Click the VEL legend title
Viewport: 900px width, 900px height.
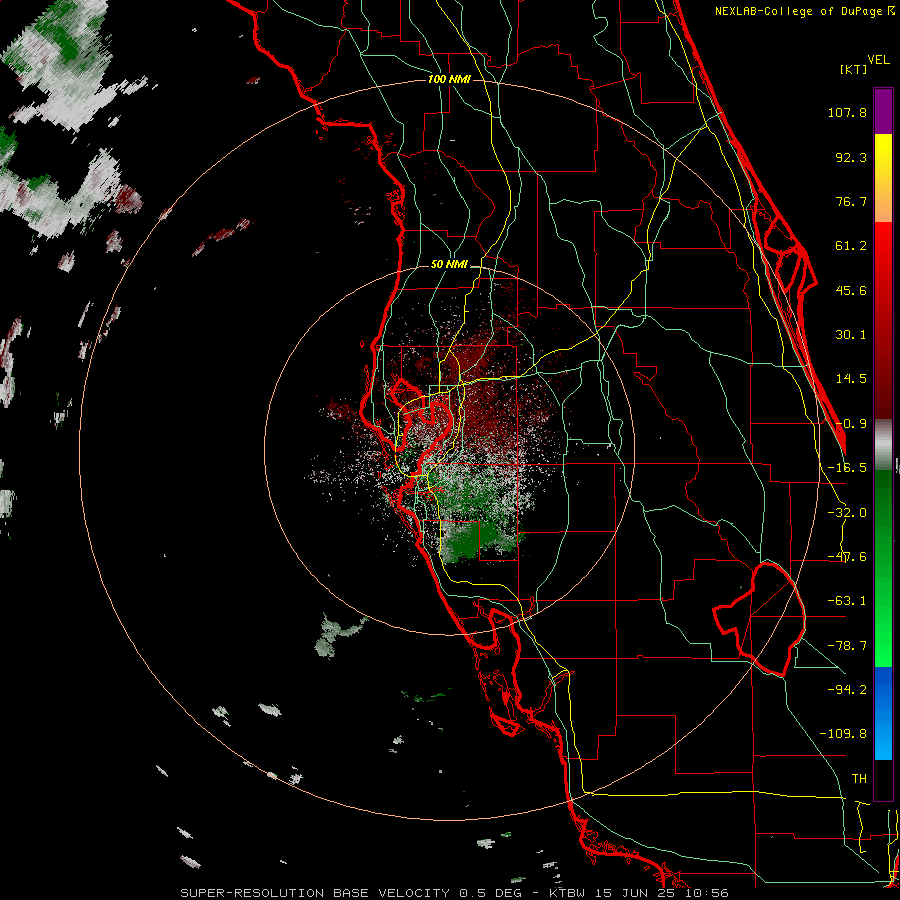click(x=878, y=59)
